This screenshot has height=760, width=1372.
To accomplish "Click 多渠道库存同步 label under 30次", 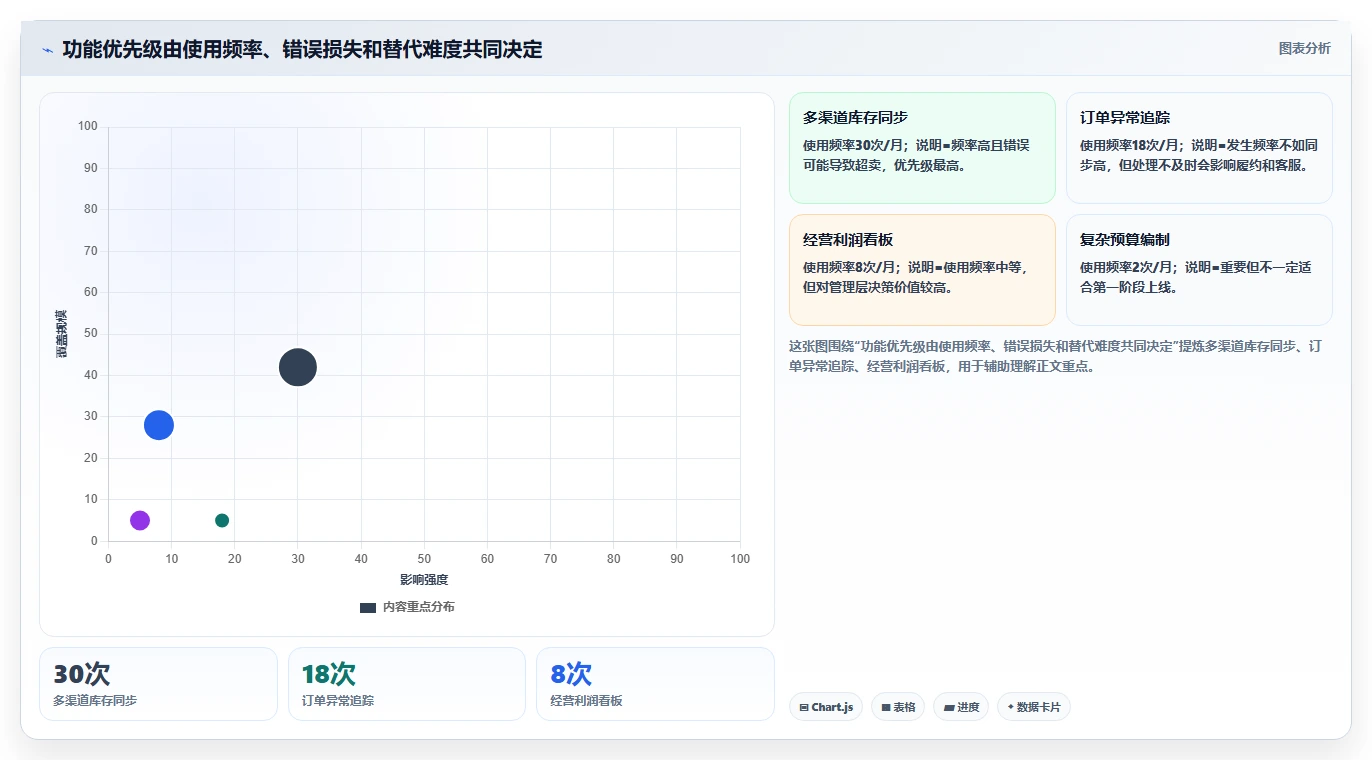I will coord(95,701).
